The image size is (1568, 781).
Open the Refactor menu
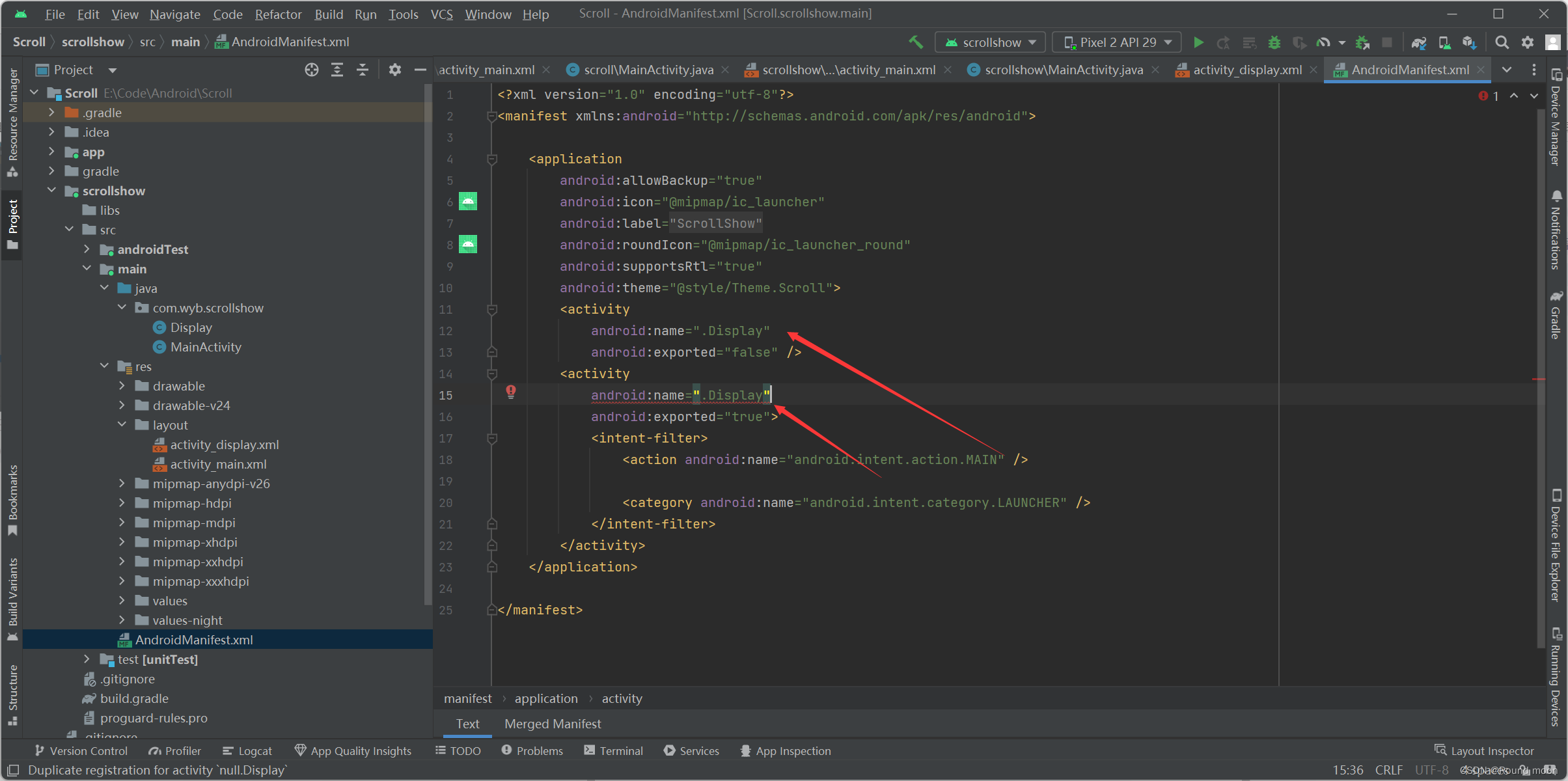pos(278,14)
